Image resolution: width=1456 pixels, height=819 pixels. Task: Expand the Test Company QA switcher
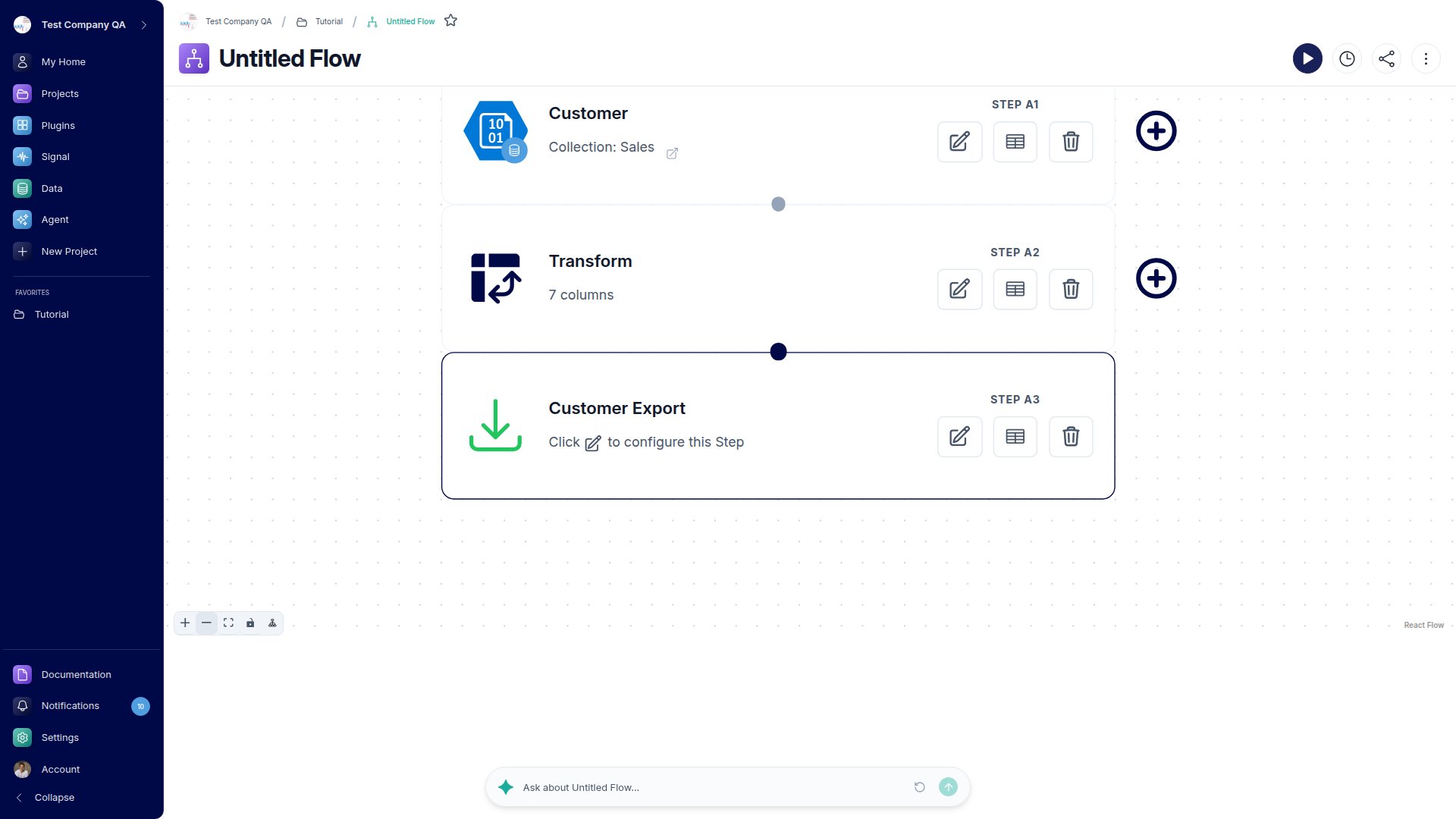click(x=144, y=25)
